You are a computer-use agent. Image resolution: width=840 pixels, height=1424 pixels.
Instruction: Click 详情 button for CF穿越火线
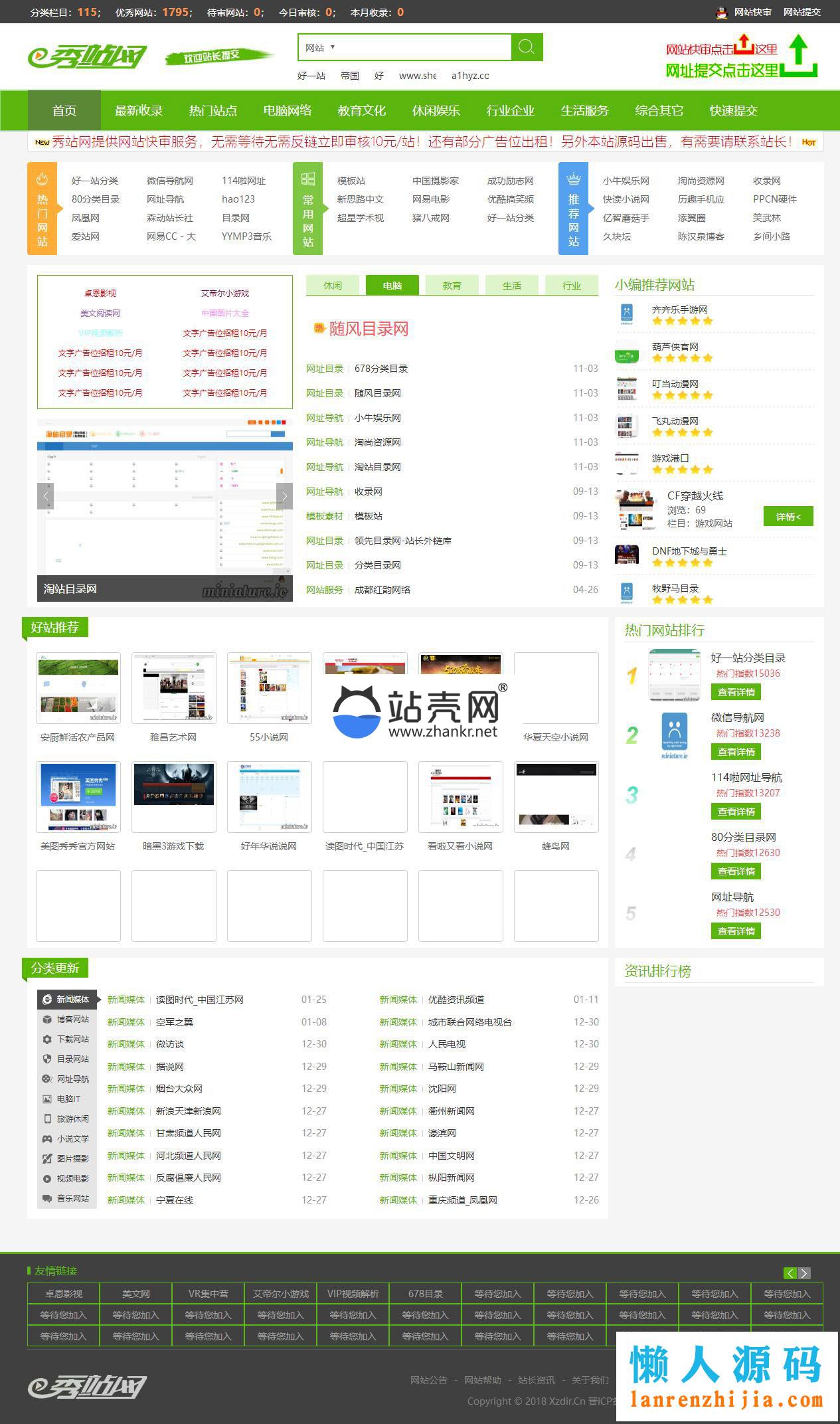coord(788,516)
